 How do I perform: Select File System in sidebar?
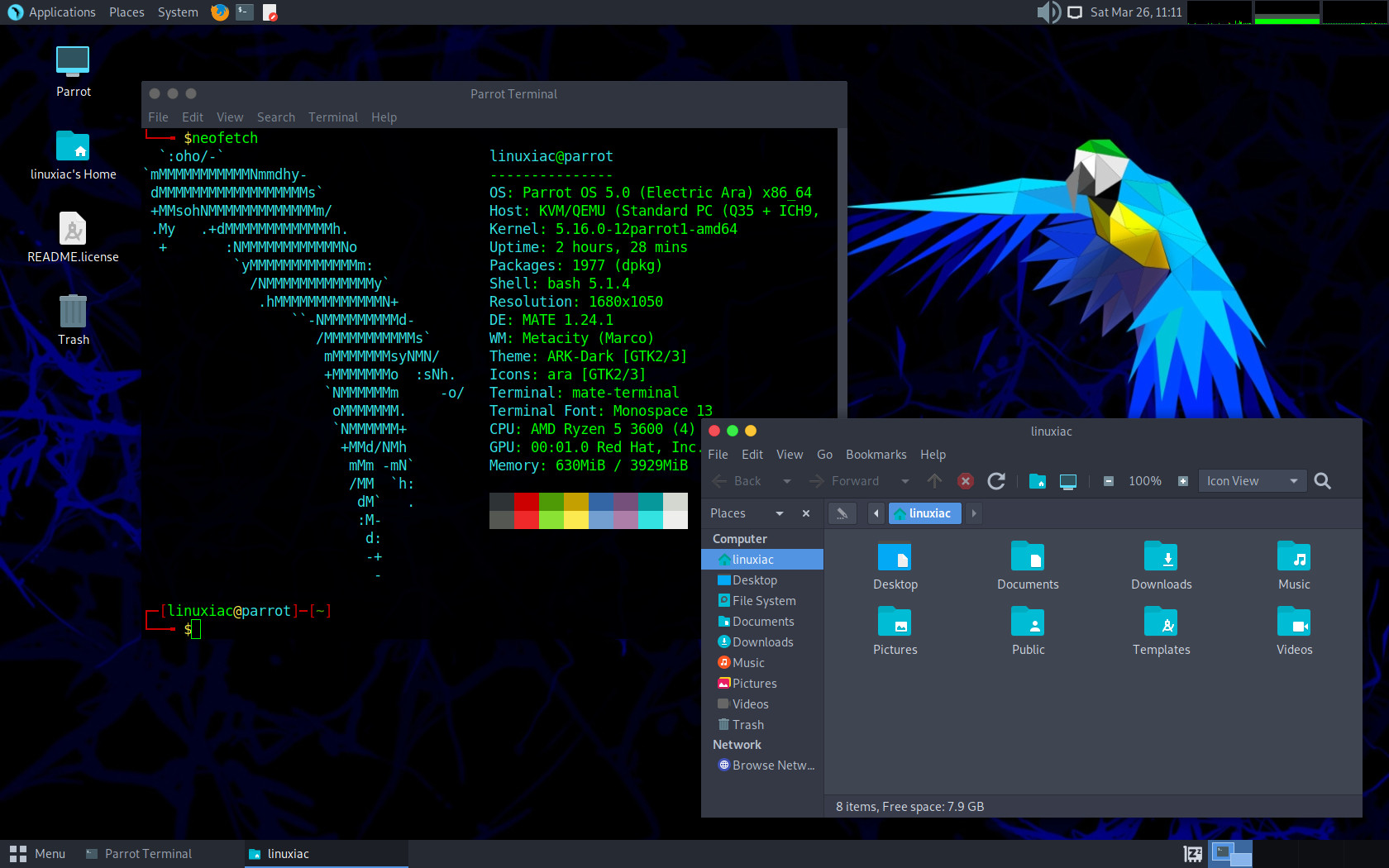(x=762, y=601)
